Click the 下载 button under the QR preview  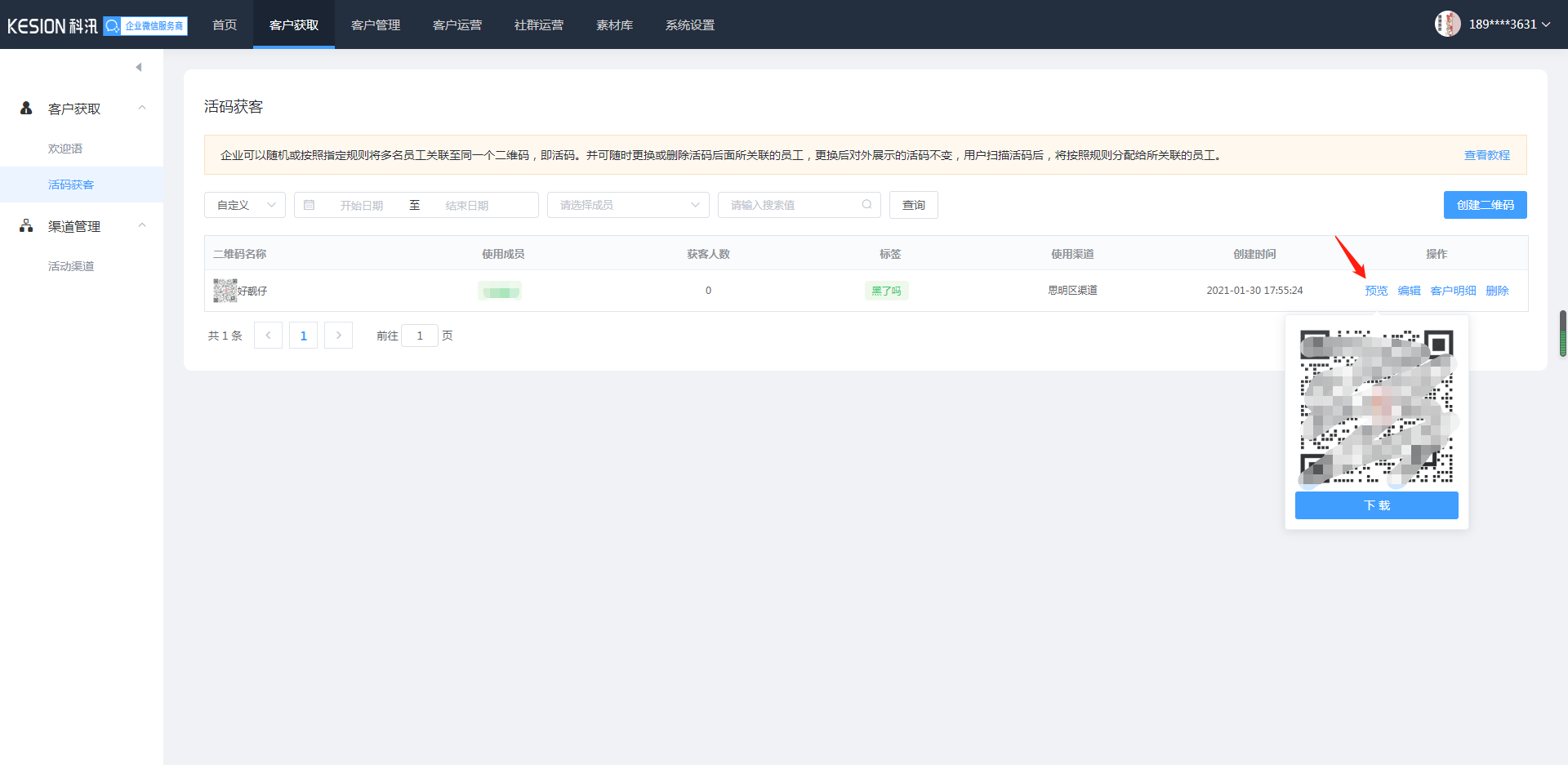[x=1377, y=505]
